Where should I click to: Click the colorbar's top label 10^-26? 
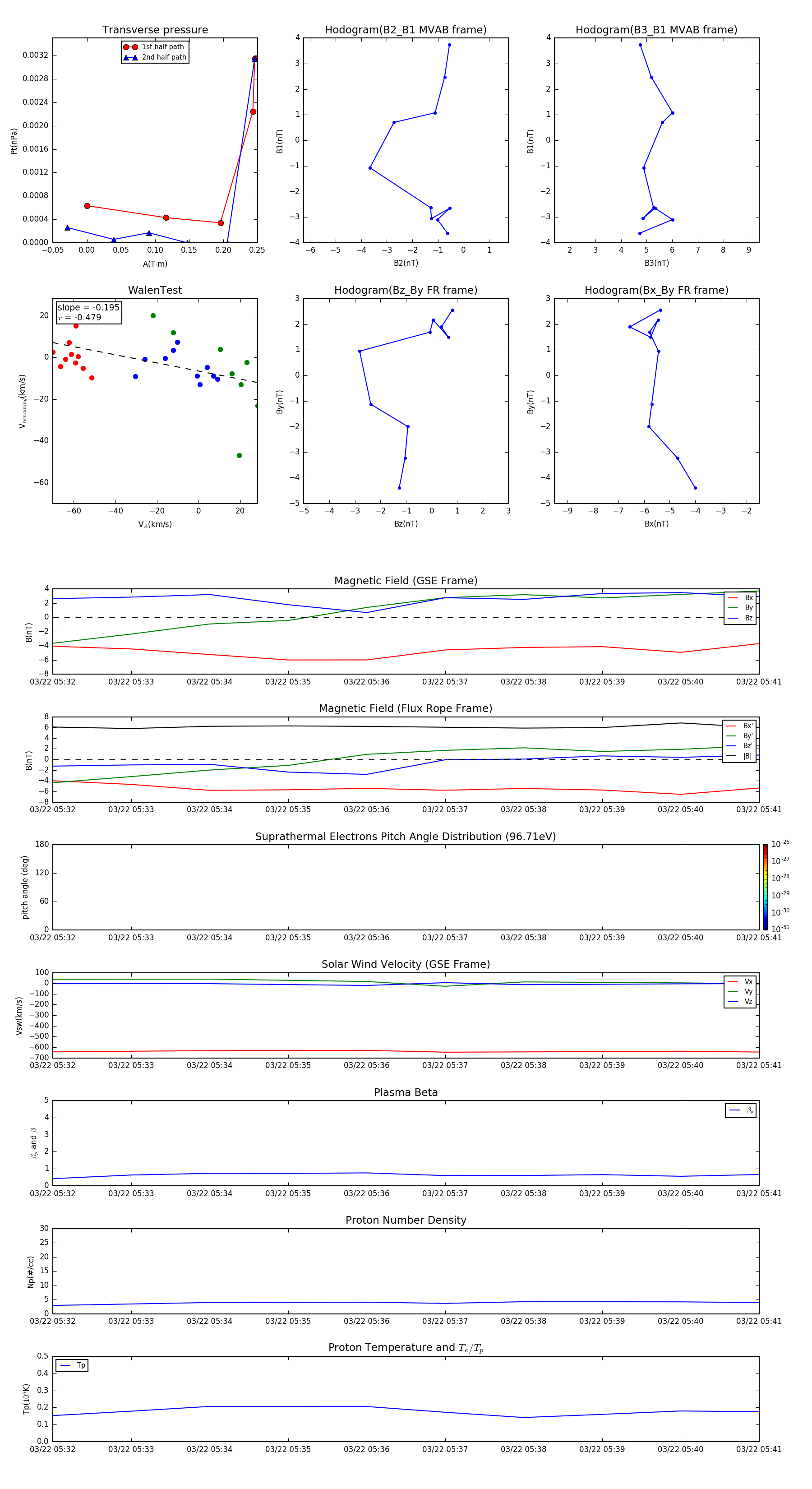780,844
